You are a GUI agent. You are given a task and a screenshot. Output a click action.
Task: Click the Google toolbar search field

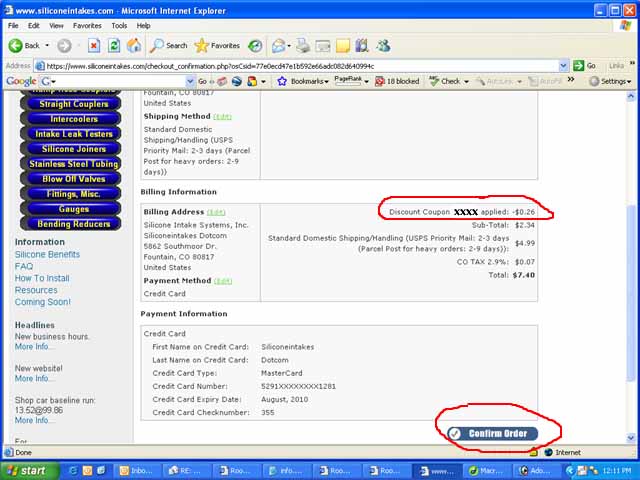pos(116,81)
